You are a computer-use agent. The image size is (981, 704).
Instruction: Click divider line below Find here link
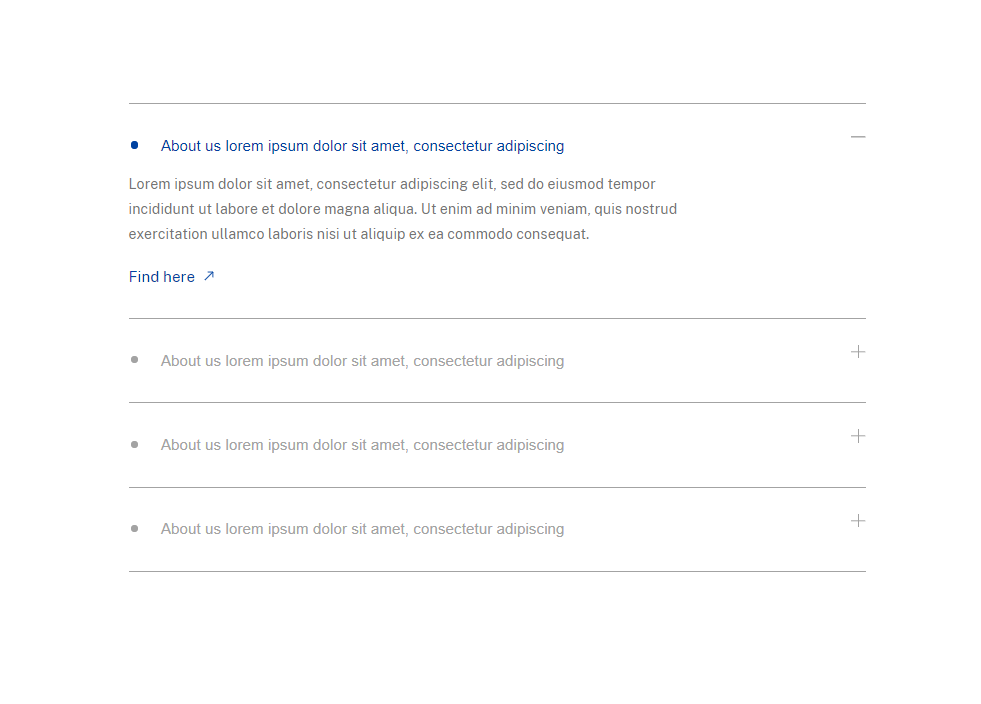tap(497, 319)
